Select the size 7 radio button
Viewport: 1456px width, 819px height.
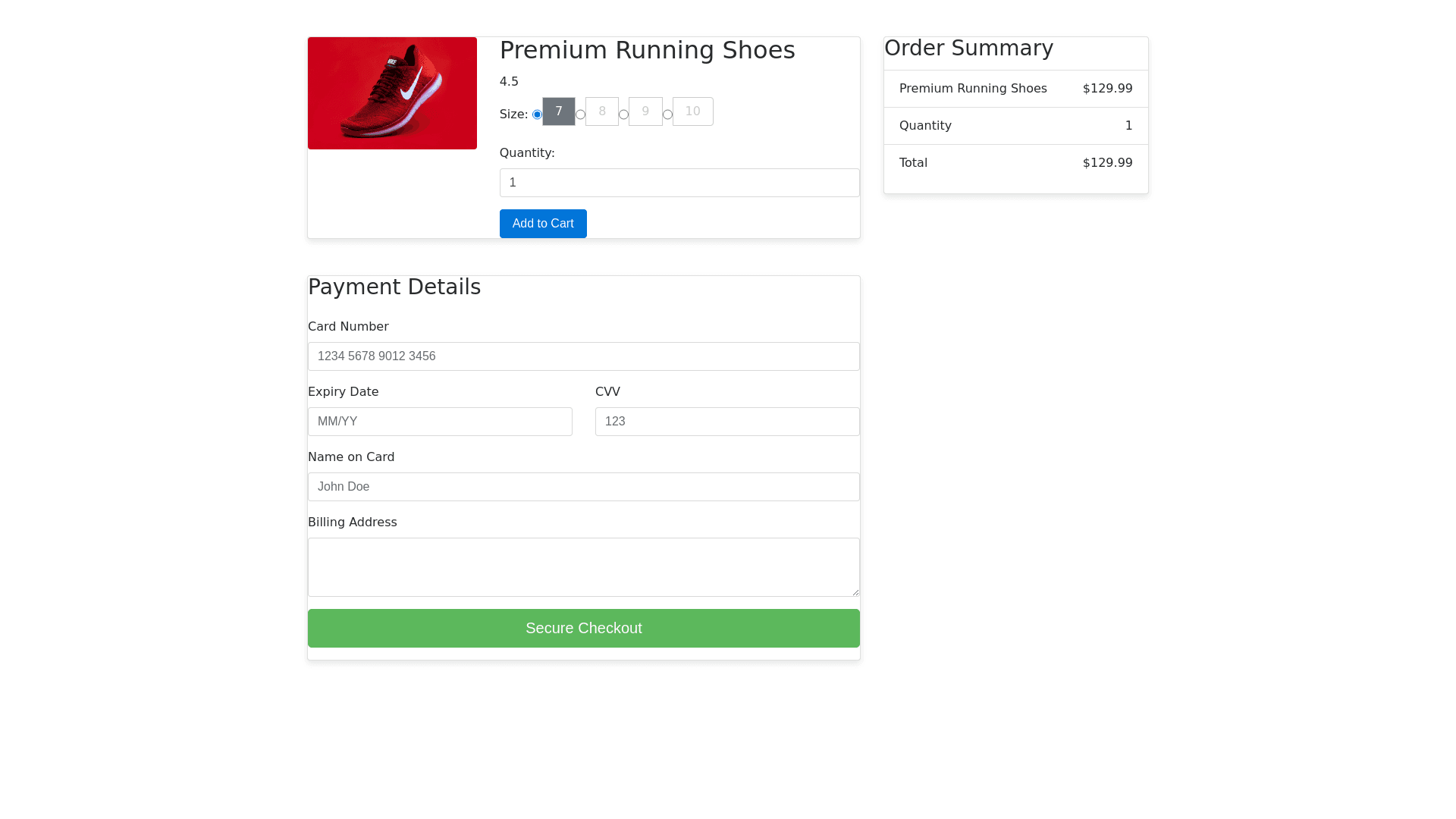tap(537, 115)
